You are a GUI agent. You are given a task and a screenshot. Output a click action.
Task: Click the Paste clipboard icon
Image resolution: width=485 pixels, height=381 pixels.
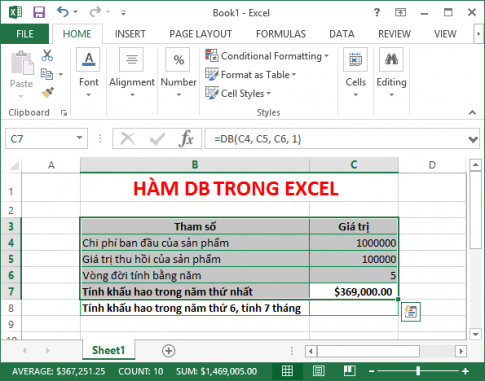click(22, 63)
